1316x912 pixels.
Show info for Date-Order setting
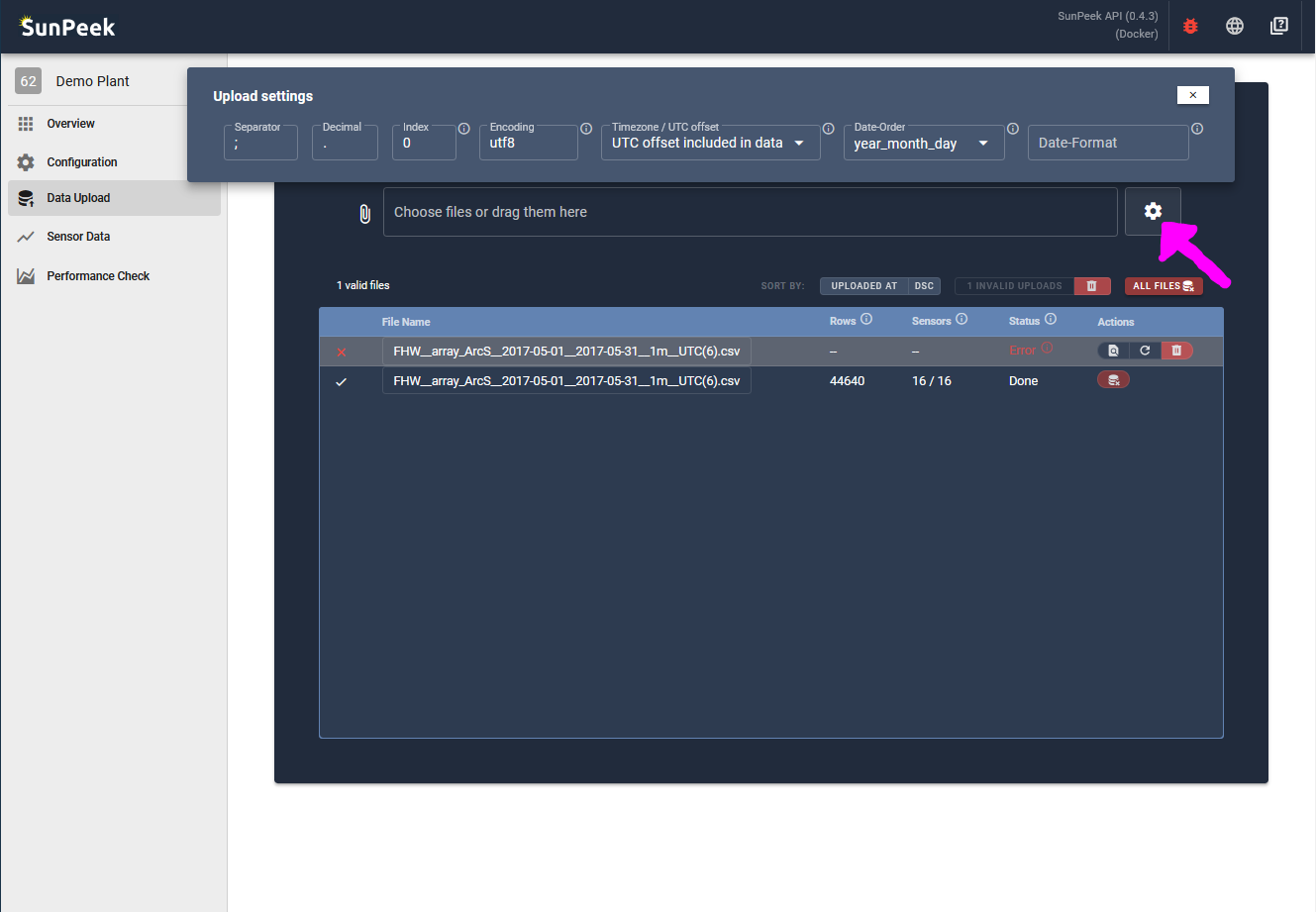(x=1013, y=129)
